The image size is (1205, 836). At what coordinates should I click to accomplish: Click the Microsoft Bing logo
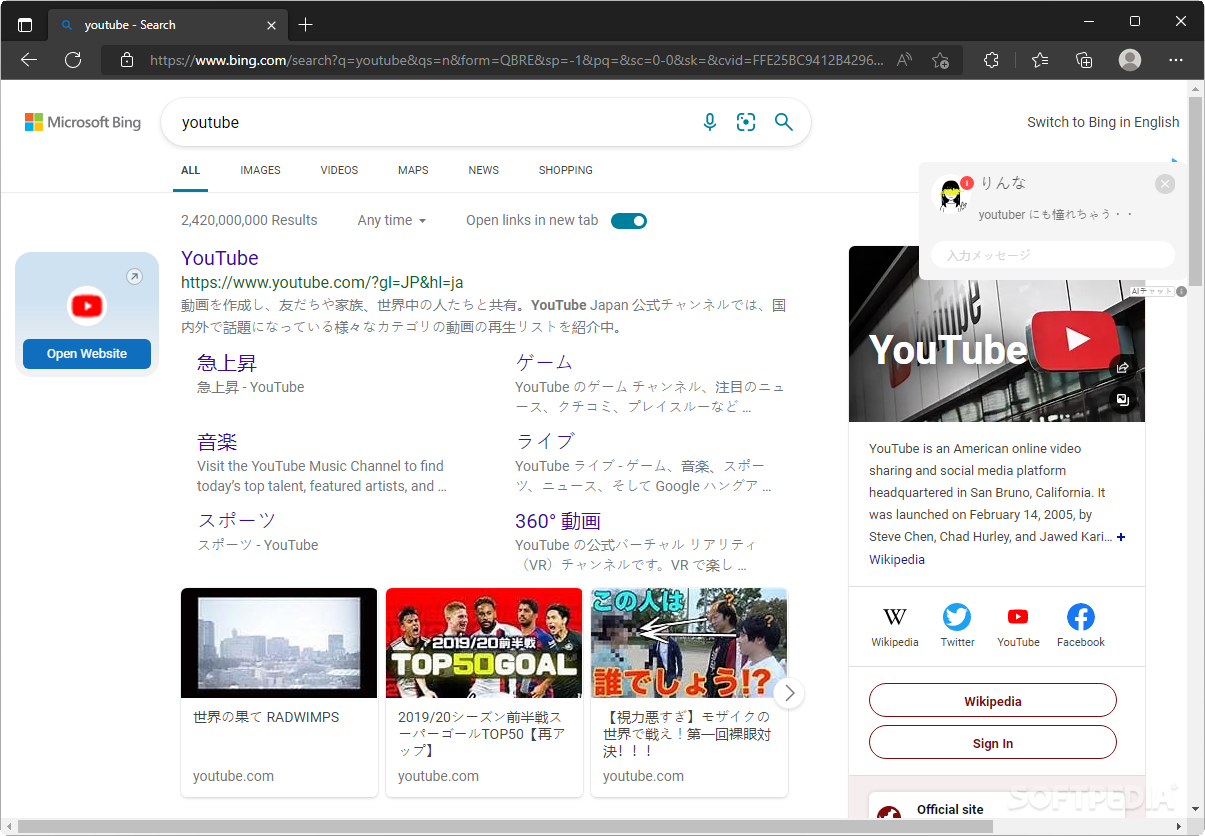(83, 122)
